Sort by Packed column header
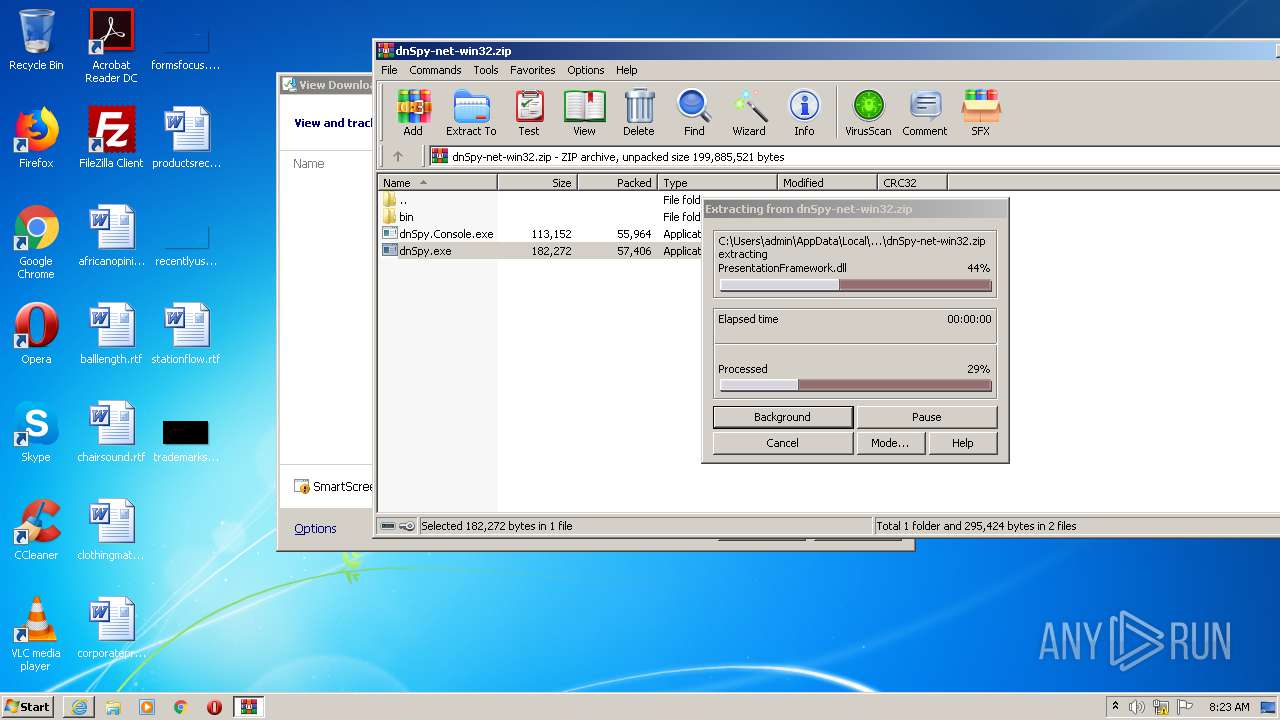 tap(618, 183)
